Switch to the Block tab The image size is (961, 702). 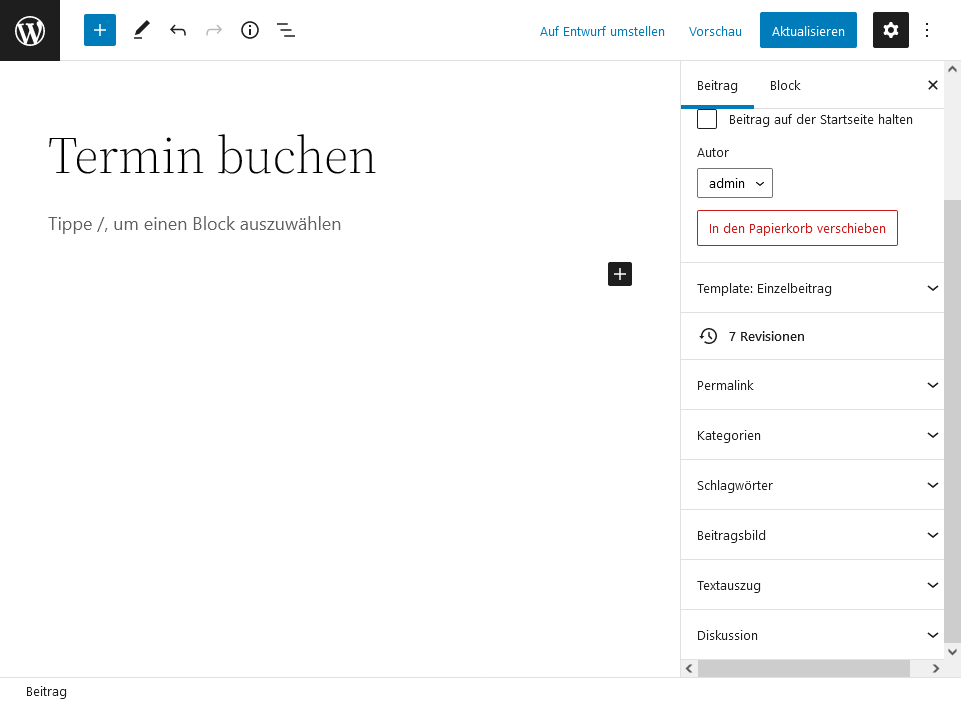pyautogui.click(x=784, y=85)
